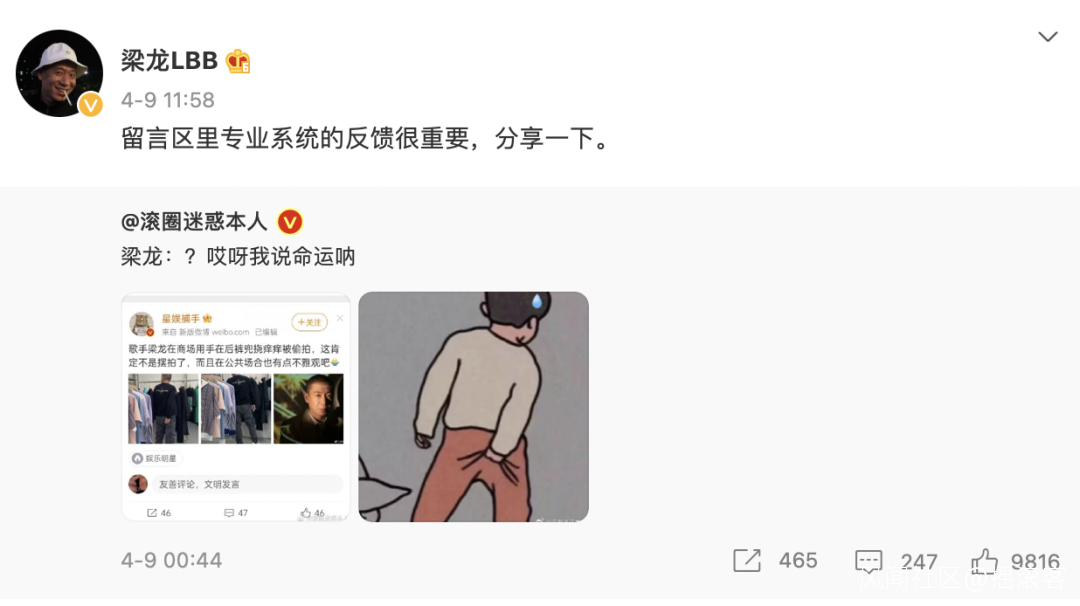The width and height of the screenshot is (1080, 606).
Task: Open the cartoon illustration image
Action: click(x=473, y=406)
